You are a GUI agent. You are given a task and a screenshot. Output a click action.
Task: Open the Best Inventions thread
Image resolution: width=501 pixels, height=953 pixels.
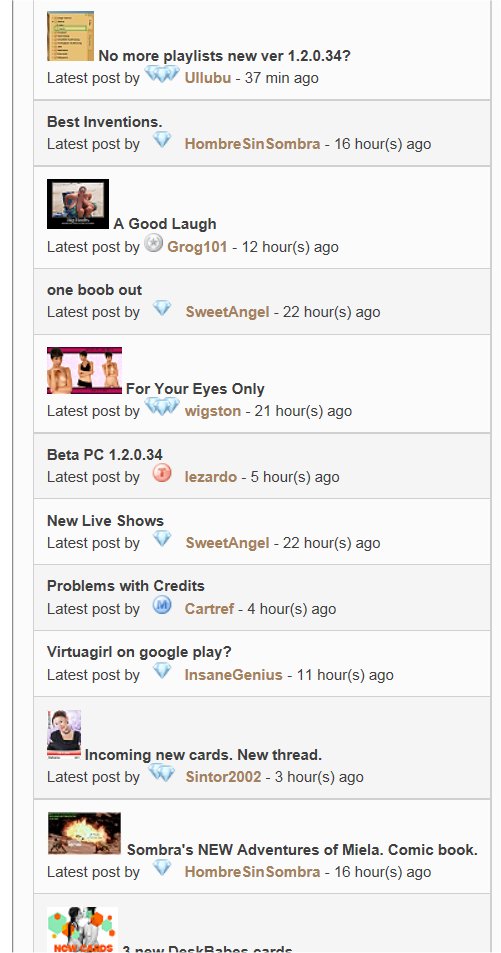click(105, 122)
